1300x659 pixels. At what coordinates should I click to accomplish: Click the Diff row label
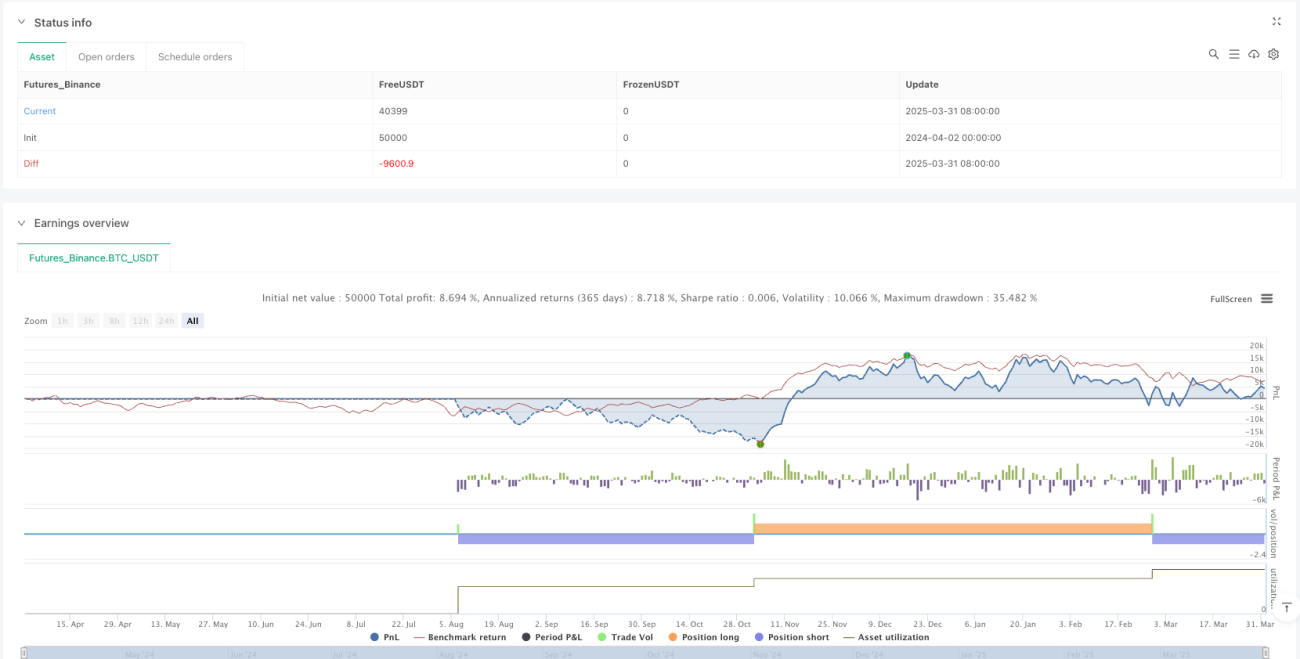32,163
